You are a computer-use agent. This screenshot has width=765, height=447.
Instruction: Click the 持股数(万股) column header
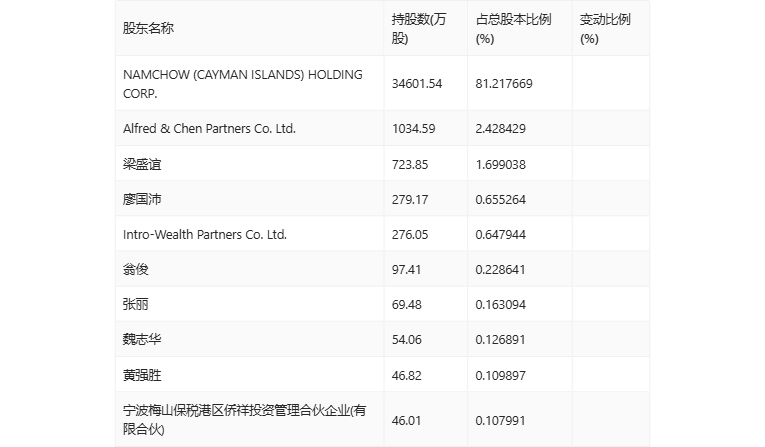[x=419, y=29]
